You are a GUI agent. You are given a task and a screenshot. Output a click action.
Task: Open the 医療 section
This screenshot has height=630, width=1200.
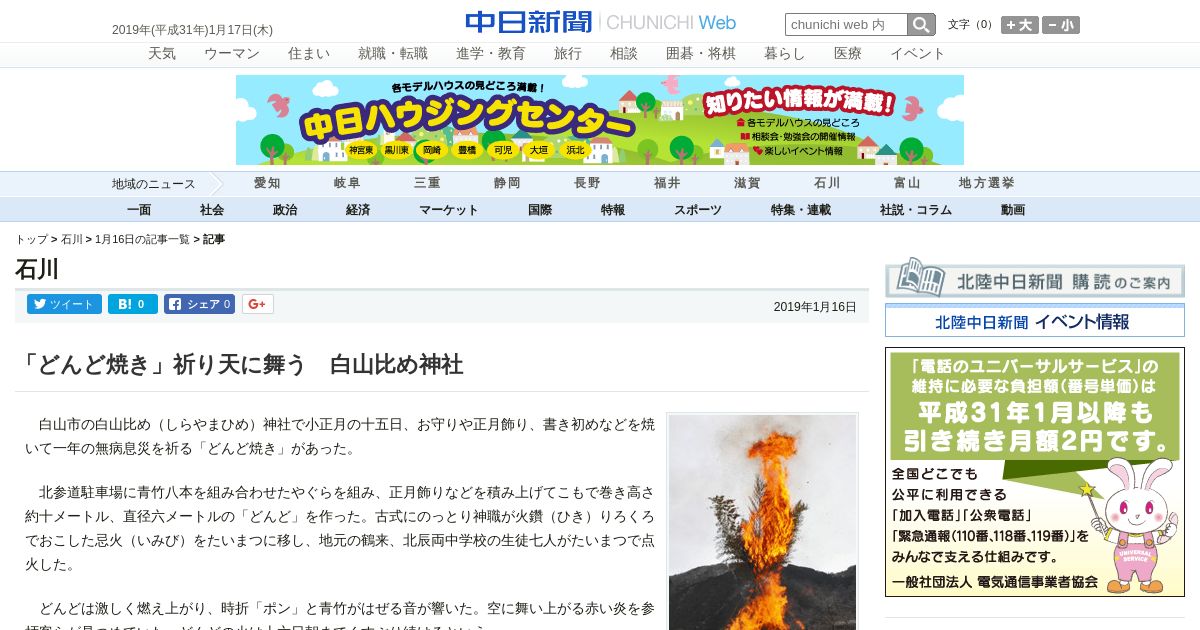pyautogui.click(x=848, y=54)
